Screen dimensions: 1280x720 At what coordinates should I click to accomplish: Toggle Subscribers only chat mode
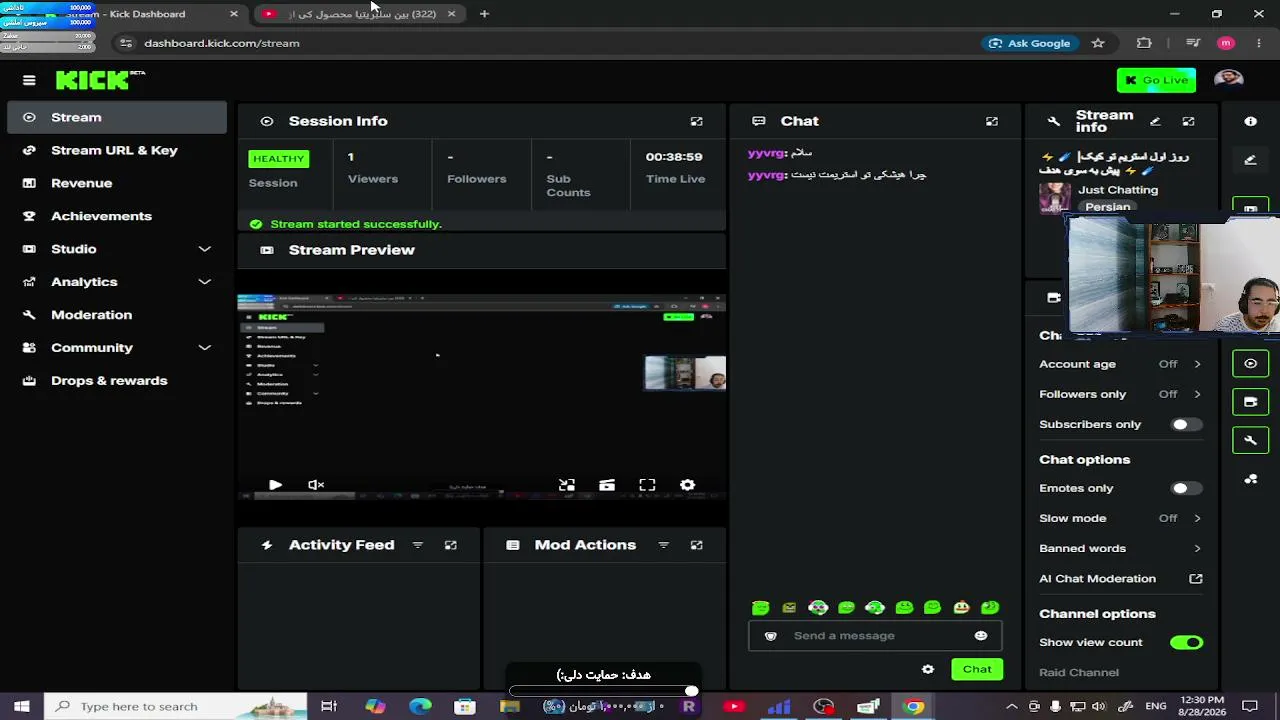tap(1186, 424)
